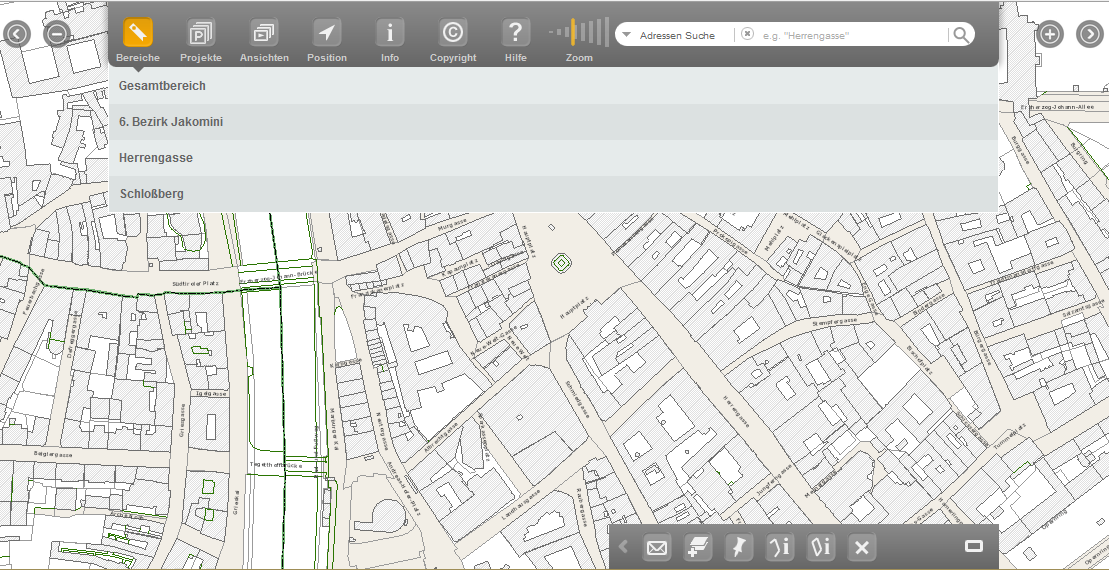Screen dimensions: 1109x570
Task: Open the Info panel
Action: (x=390, y=34)
